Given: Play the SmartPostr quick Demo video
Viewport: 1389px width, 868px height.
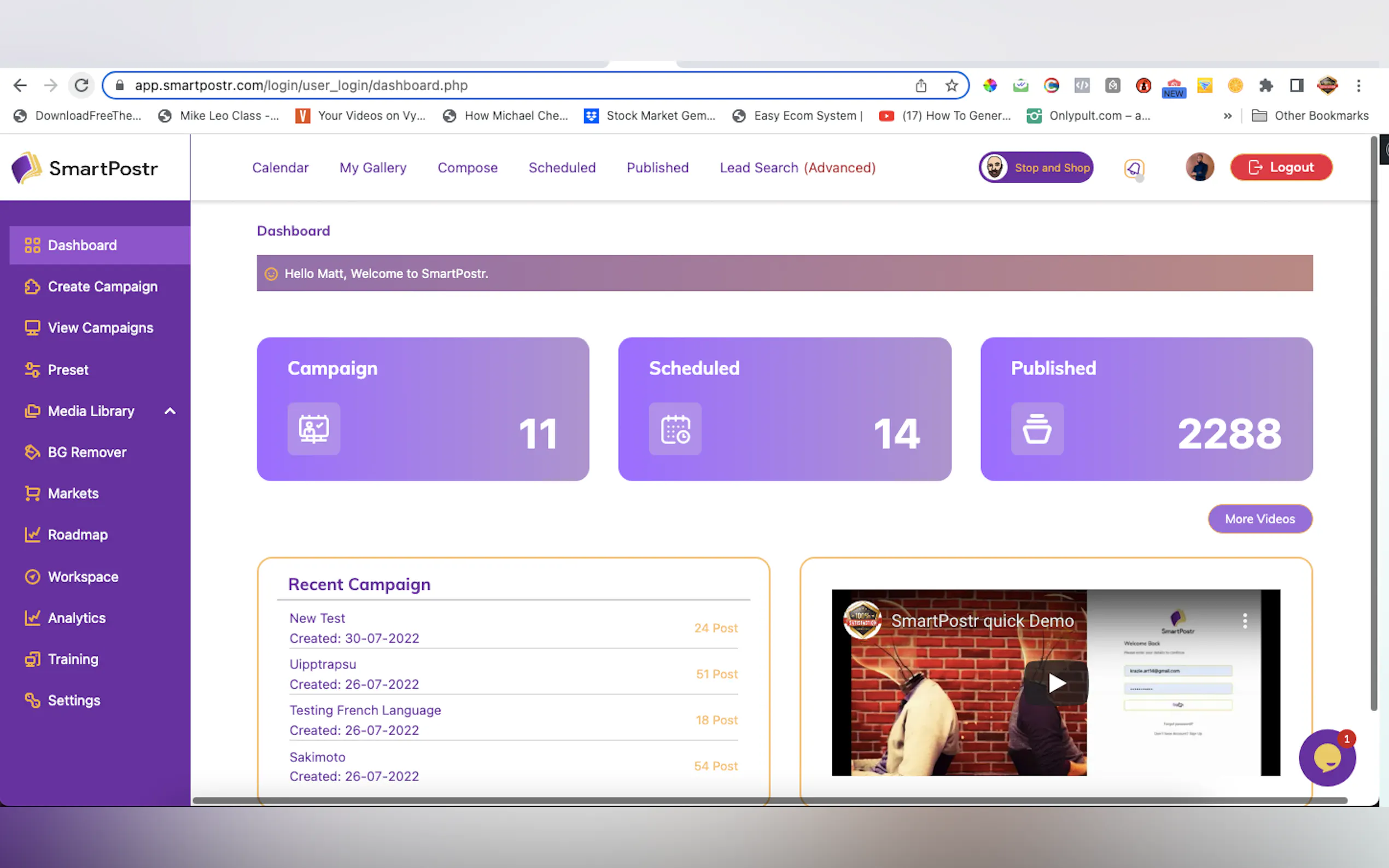Looking at the screenshot, I should point(1057,683).
